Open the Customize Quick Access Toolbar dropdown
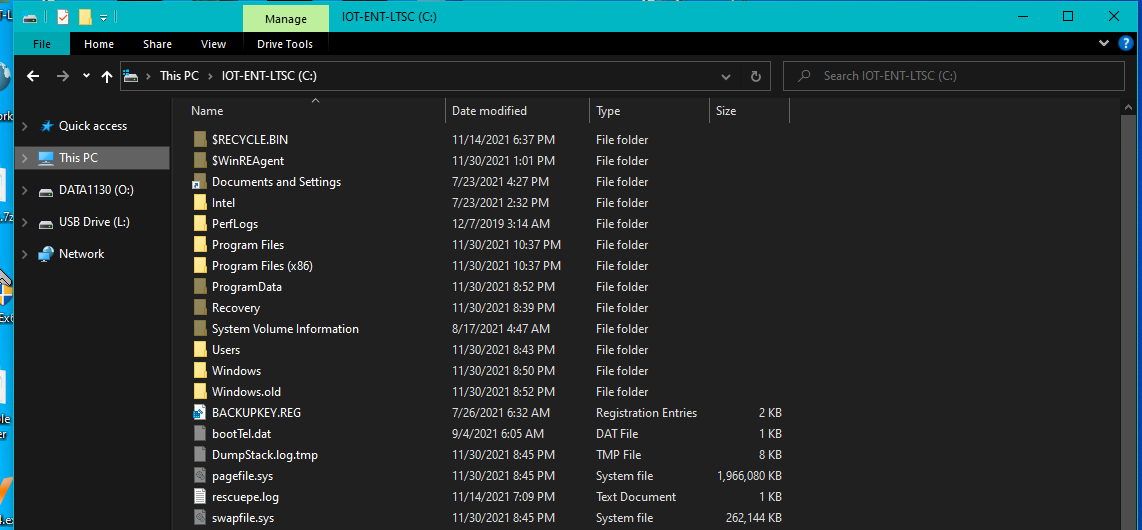 coord(103,17)
